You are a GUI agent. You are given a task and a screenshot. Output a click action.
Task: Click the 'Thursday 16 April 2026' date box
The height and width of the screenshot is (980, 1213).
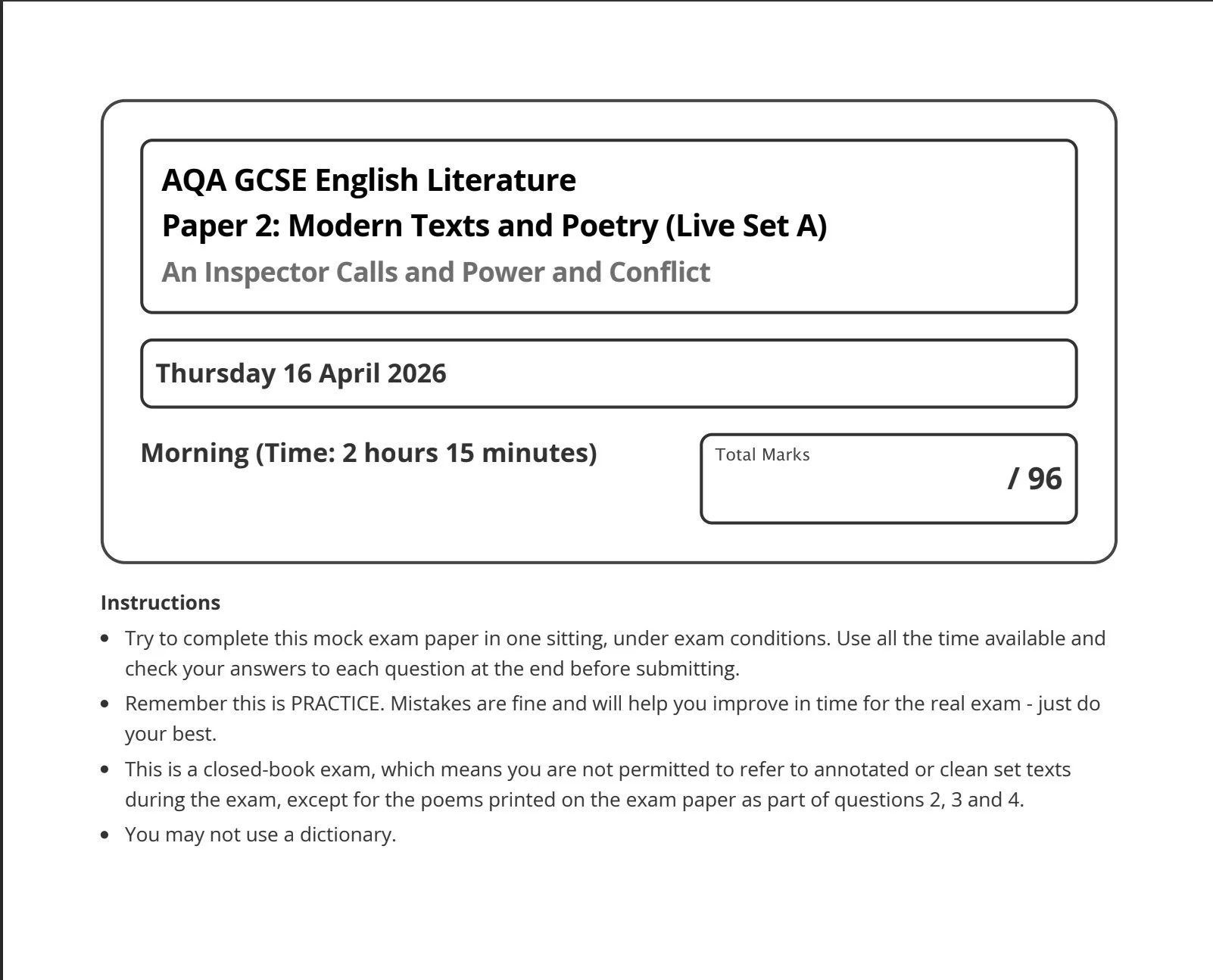coord(609,373)
